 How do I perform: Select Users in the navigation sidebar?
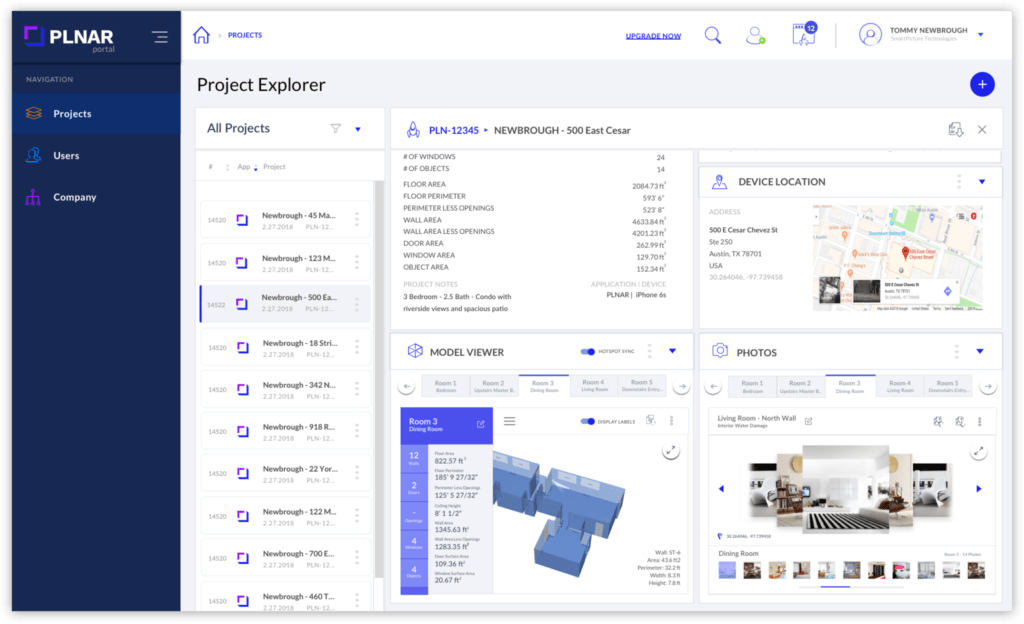tap(66, 156)
